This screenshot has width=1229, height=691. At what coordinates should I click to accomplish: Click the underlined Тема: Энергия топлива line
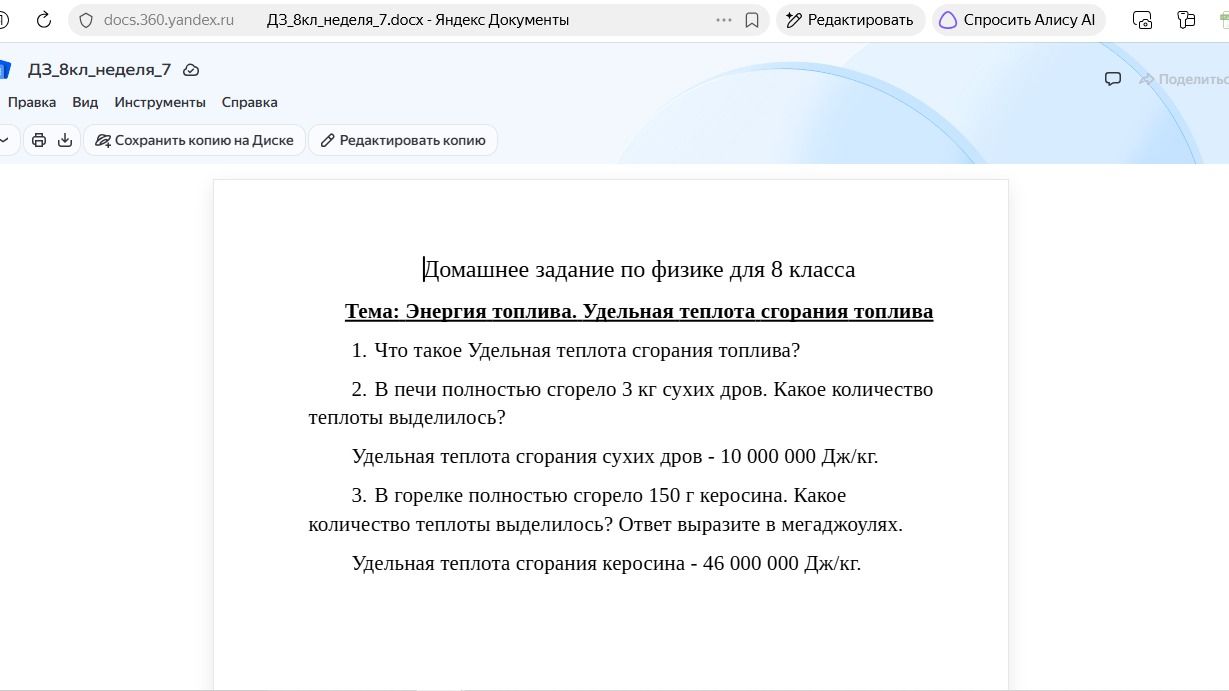[639, 311]
